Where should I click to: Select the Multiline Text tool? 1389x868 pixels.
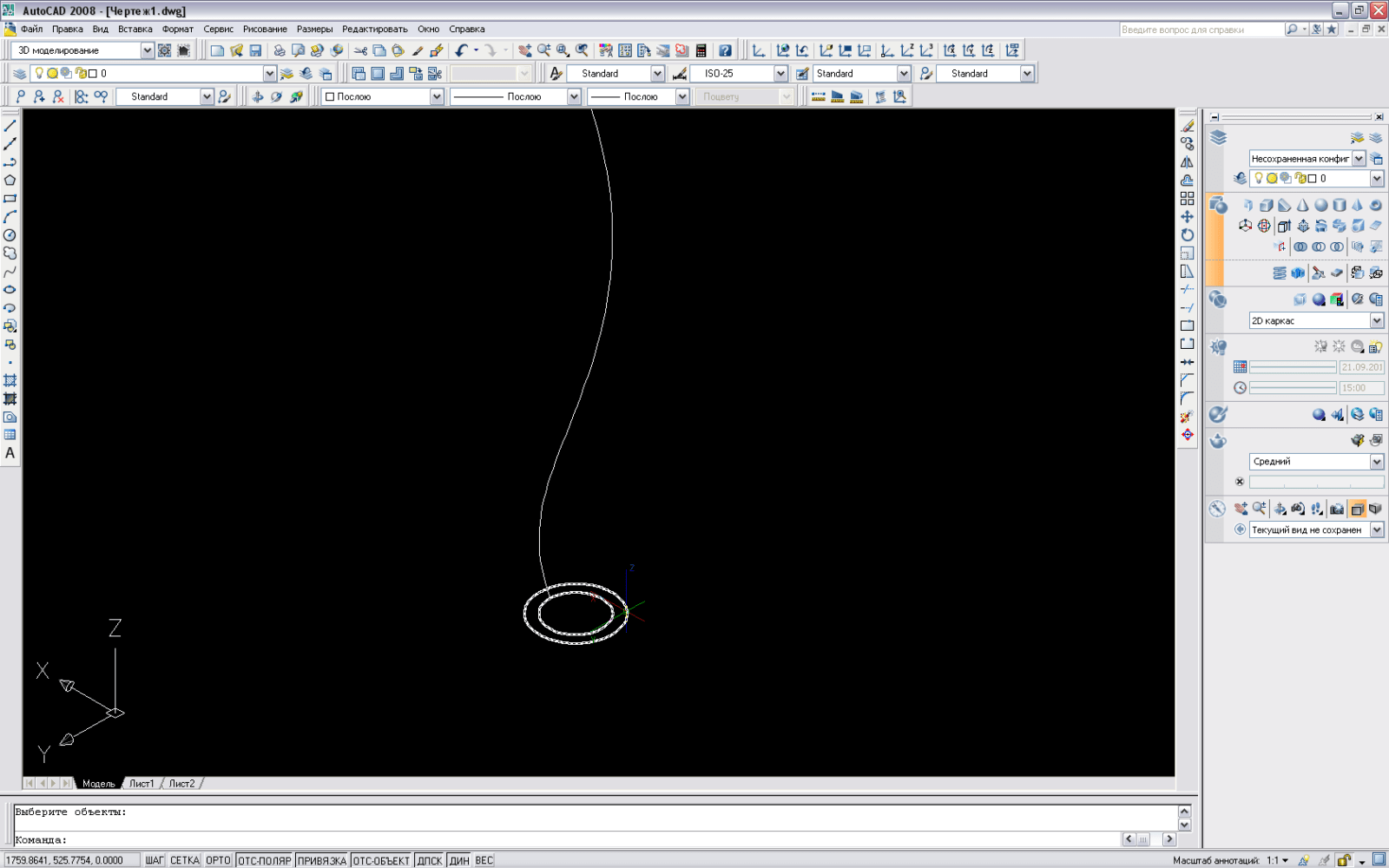[10, 453]
